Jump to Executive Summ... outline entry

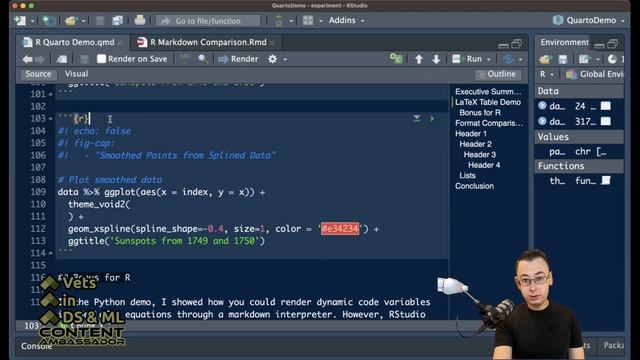tap(488, 91)
